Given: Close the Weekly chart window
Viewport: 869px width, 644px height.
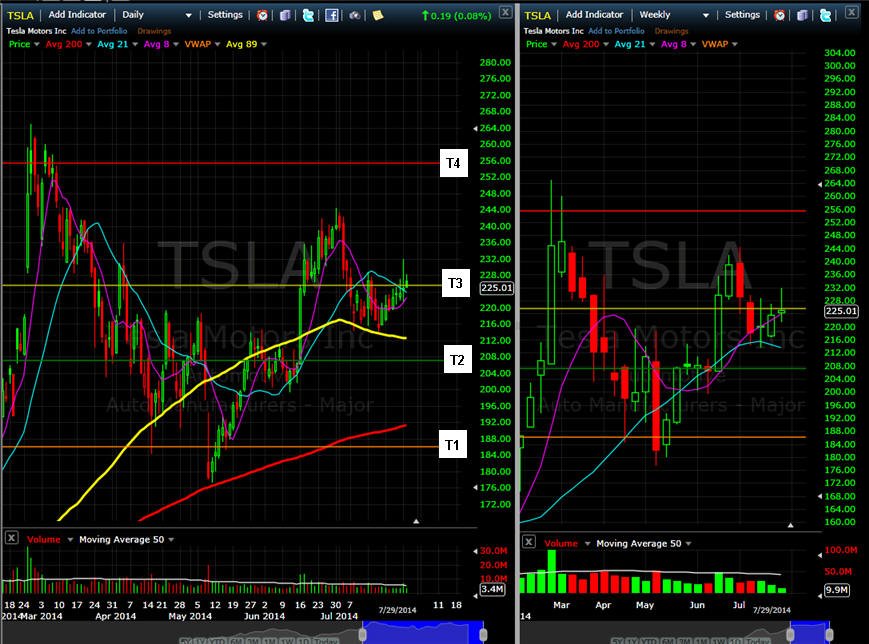Looking at the screenshot, I should pos(852,12).
